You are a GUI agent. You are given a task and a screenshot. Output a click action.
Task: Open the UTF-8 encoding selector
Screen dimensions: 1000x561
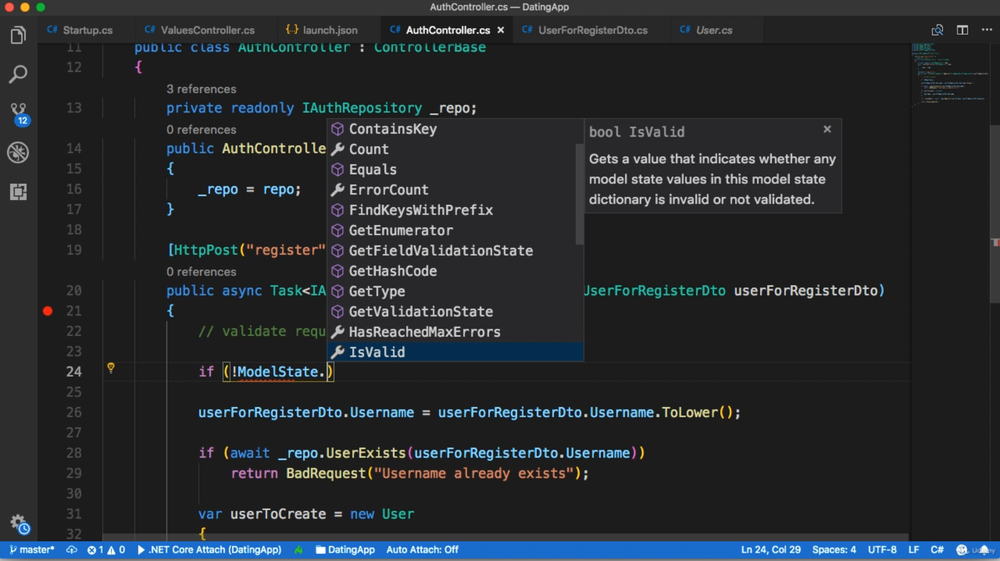(x=882, y=550)
